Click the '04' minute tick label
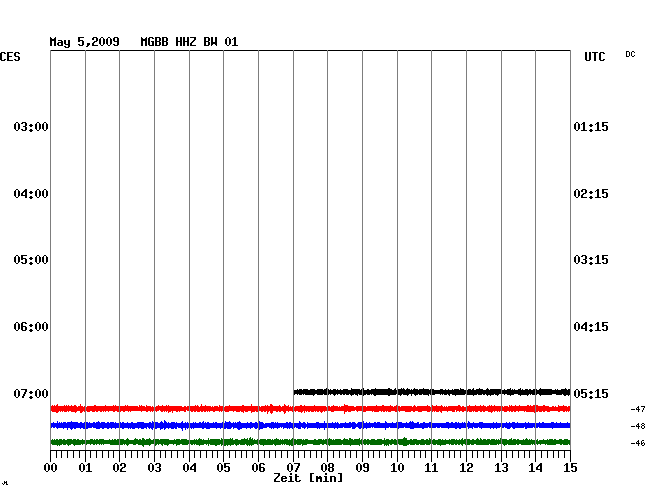 (189, 468)
